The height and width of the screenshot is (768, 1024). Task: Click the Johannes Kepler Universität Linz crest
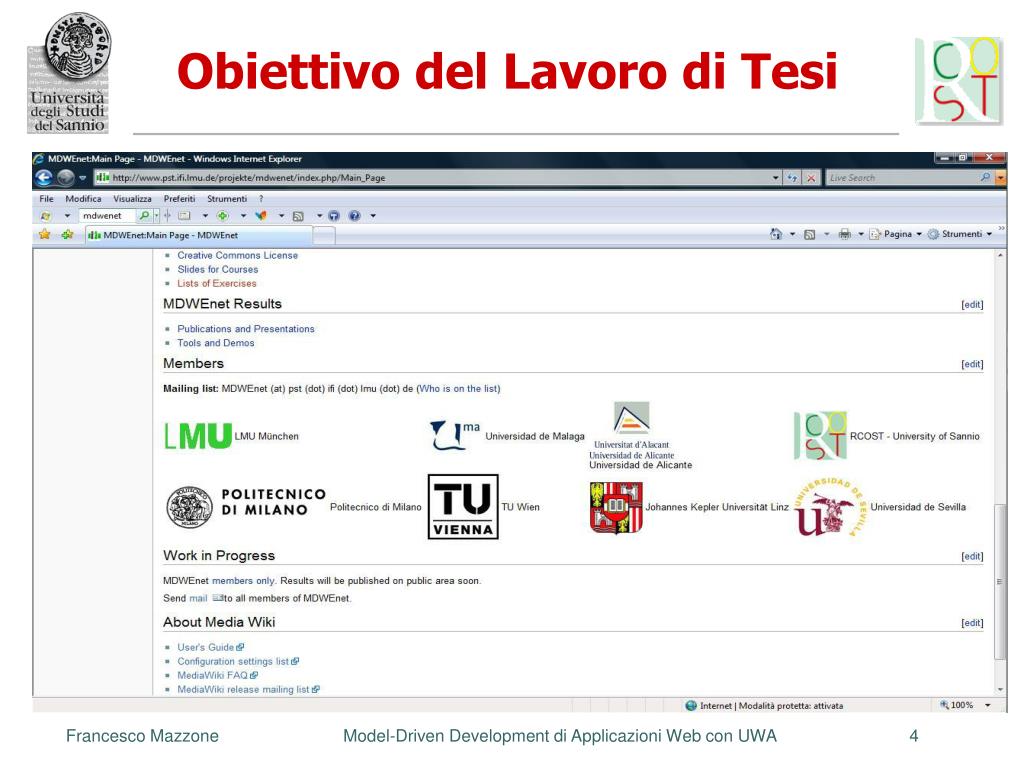(x=616, y=507)
